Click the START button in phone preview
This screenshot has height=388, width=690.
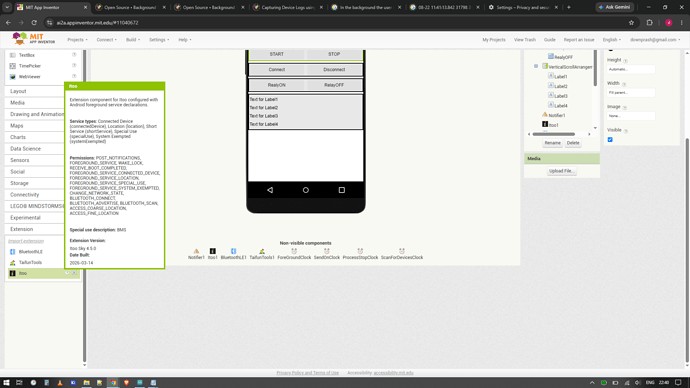[277, 54]
